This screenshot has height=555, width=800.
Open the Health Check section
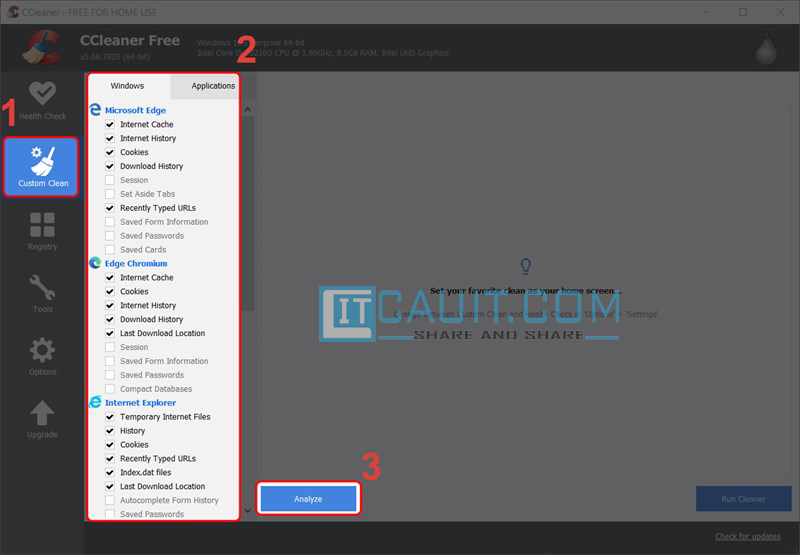42,101
